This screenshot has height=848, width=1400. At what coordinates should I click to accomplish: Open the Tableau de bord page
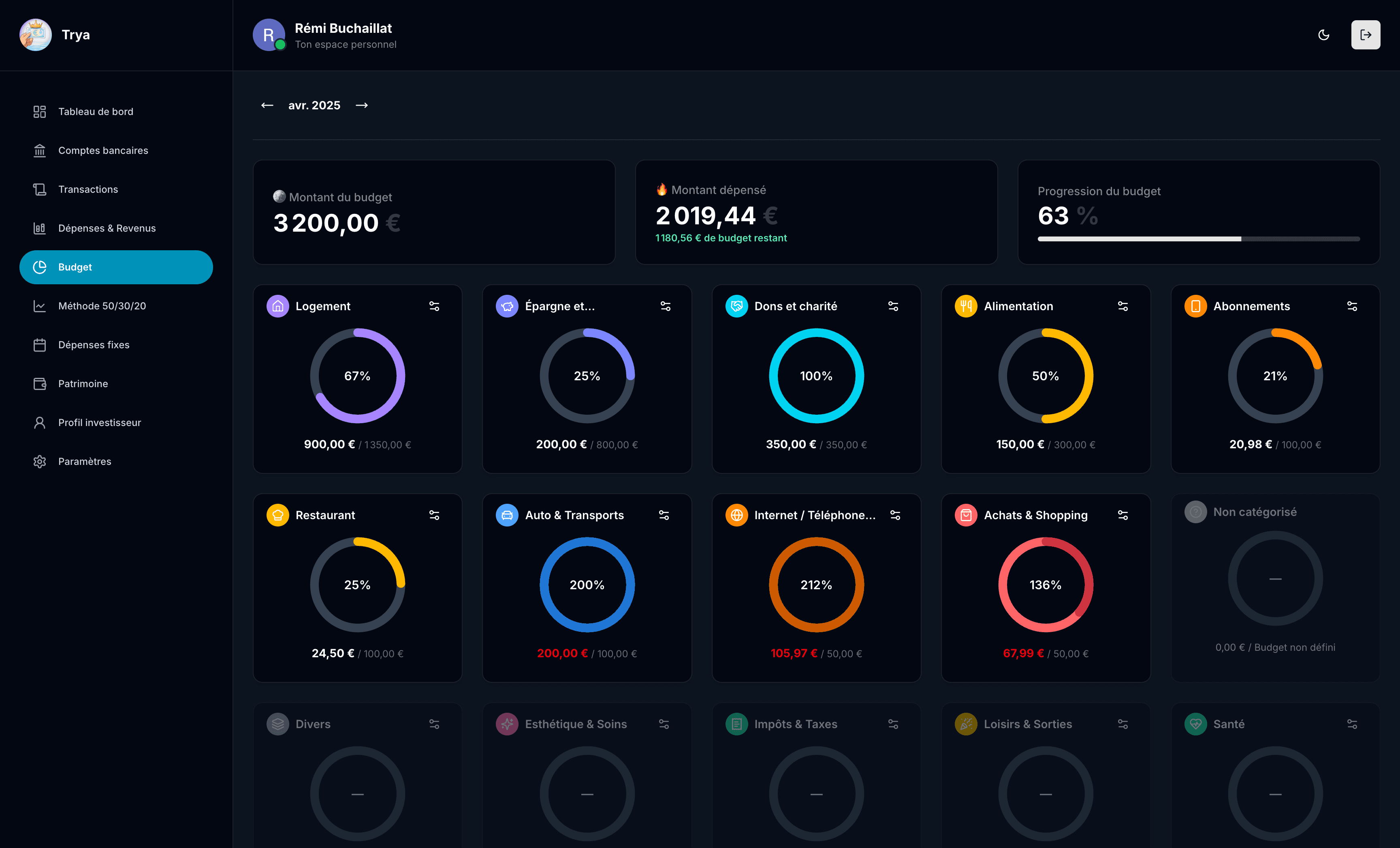click(x=116, y=111)
